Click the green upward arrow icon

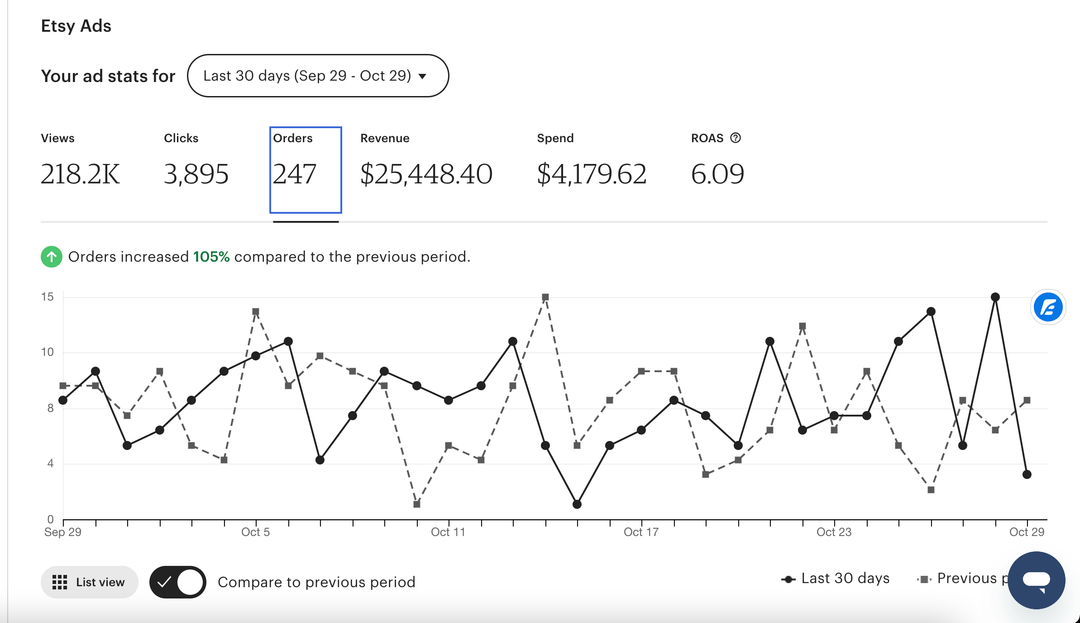[52, 257]
